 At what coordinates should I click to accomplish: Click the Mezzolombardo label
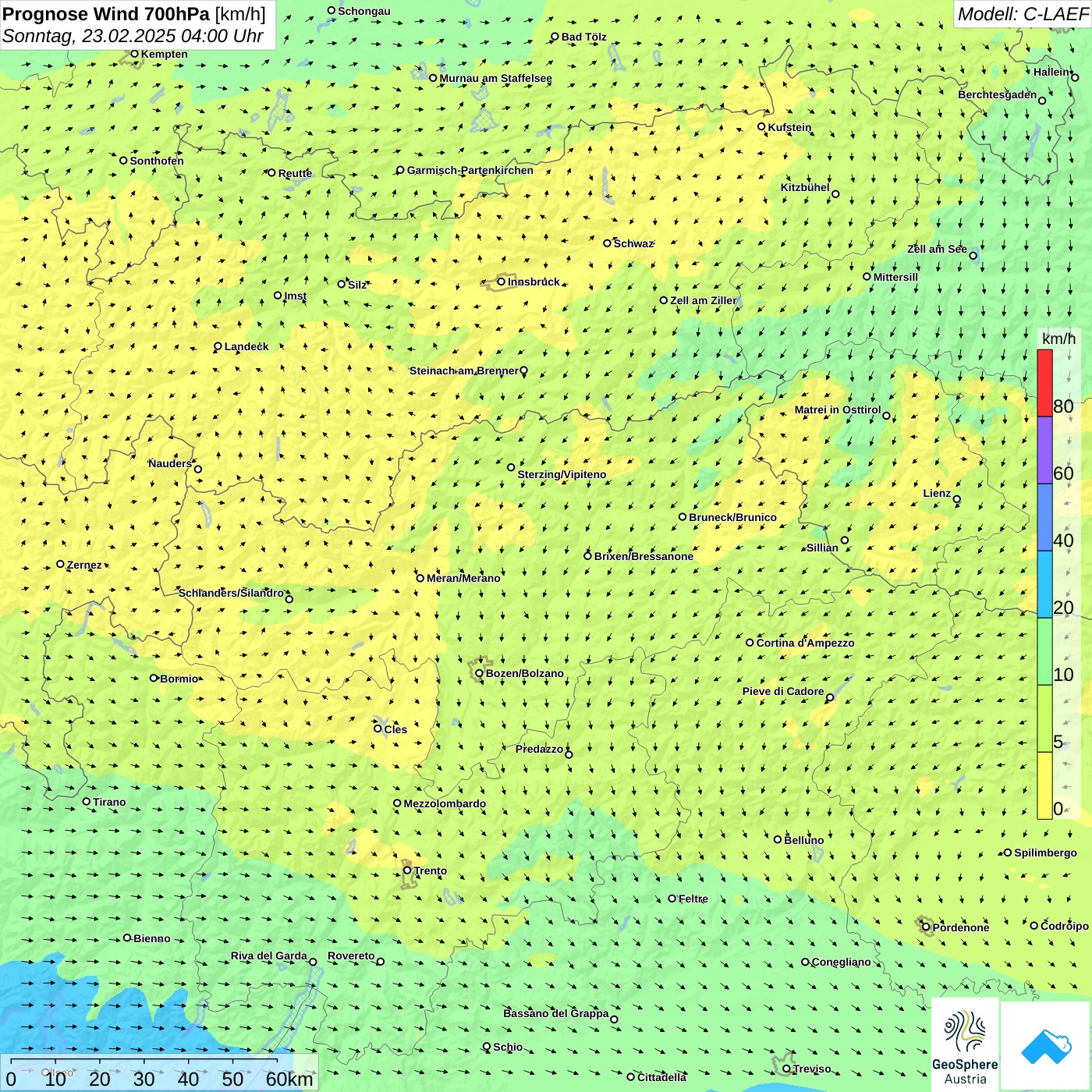[445, 803]
